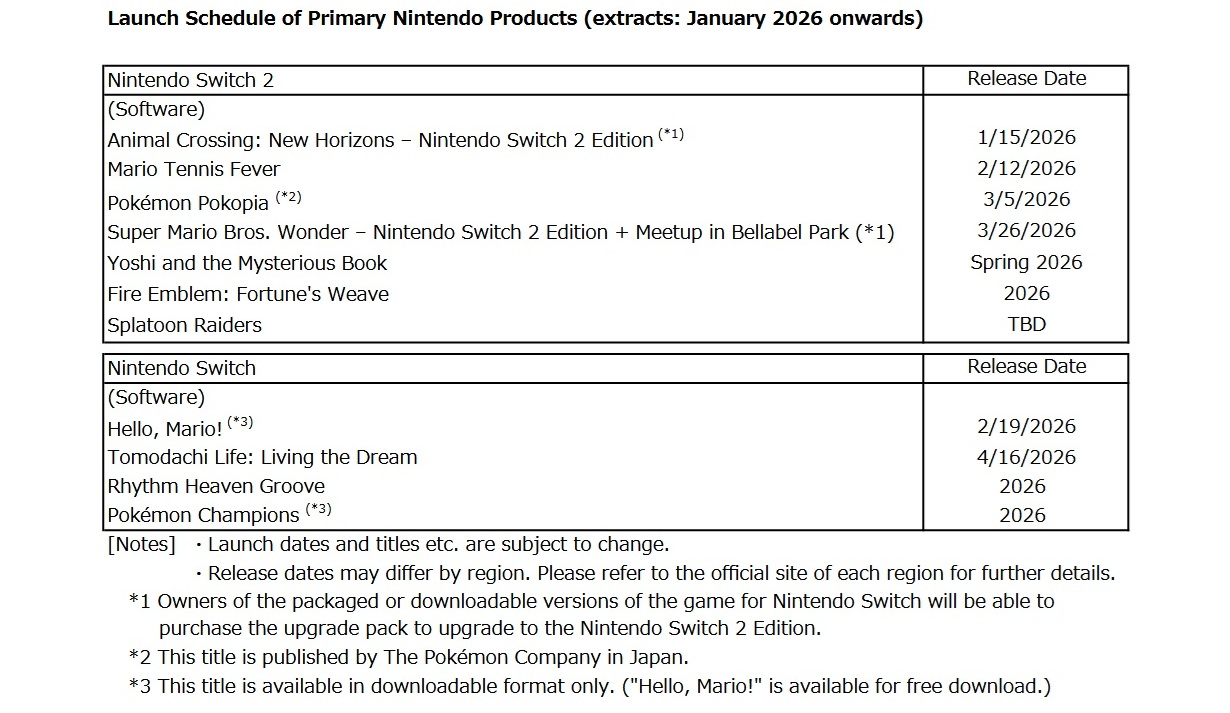Click the 1/15/2026 release date
The width and height of the screenshot is (1230, 713).
(x=1026, y=138)
